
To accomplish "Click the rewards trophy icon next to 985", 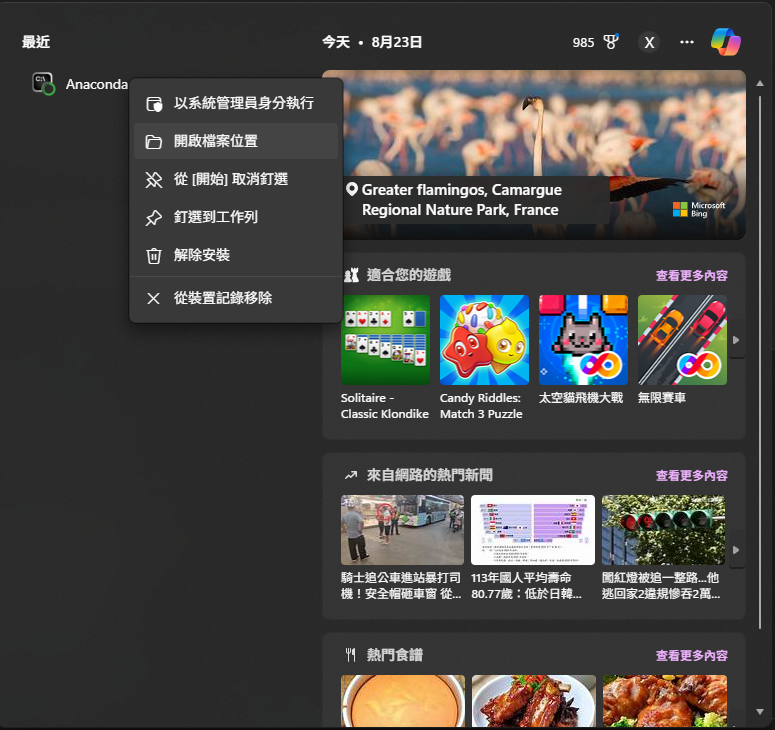I will coord(611,42).
